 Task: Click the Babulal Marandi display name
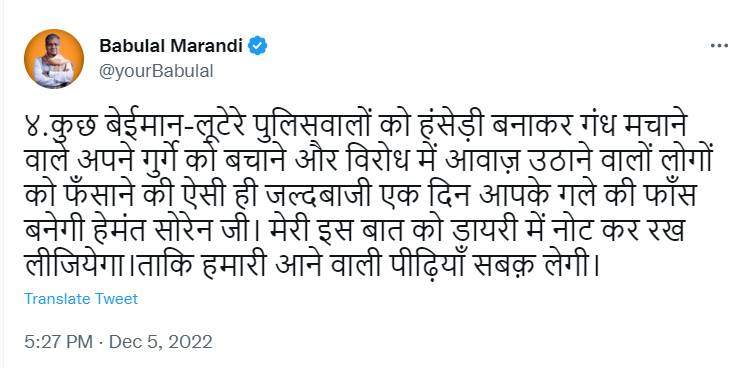(x=171, y=46)
